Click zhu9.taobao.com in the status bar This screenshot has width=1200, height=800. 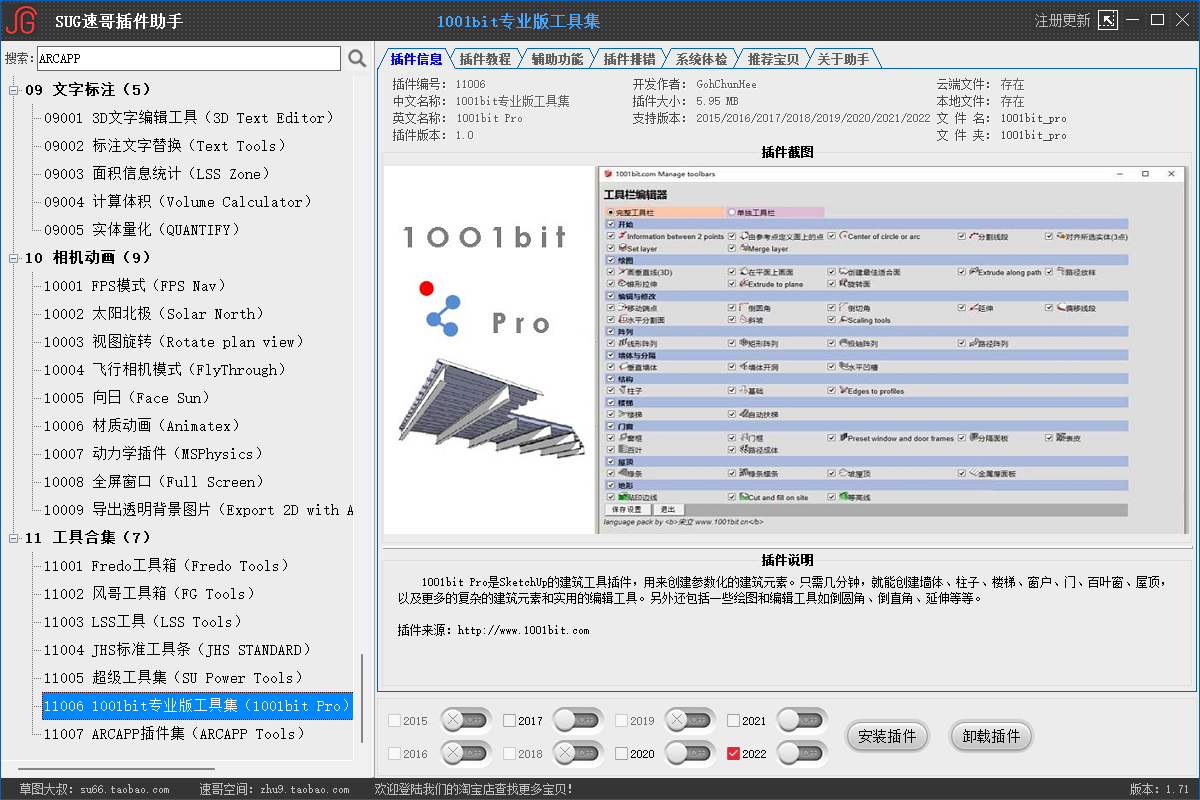pos(304,790)
